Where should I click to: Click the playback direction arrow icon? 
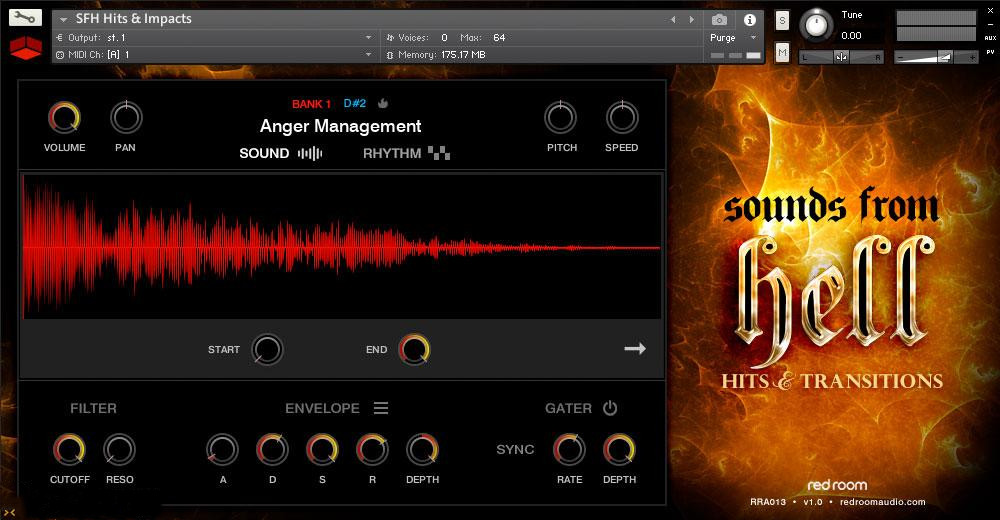tap(635, 349)
